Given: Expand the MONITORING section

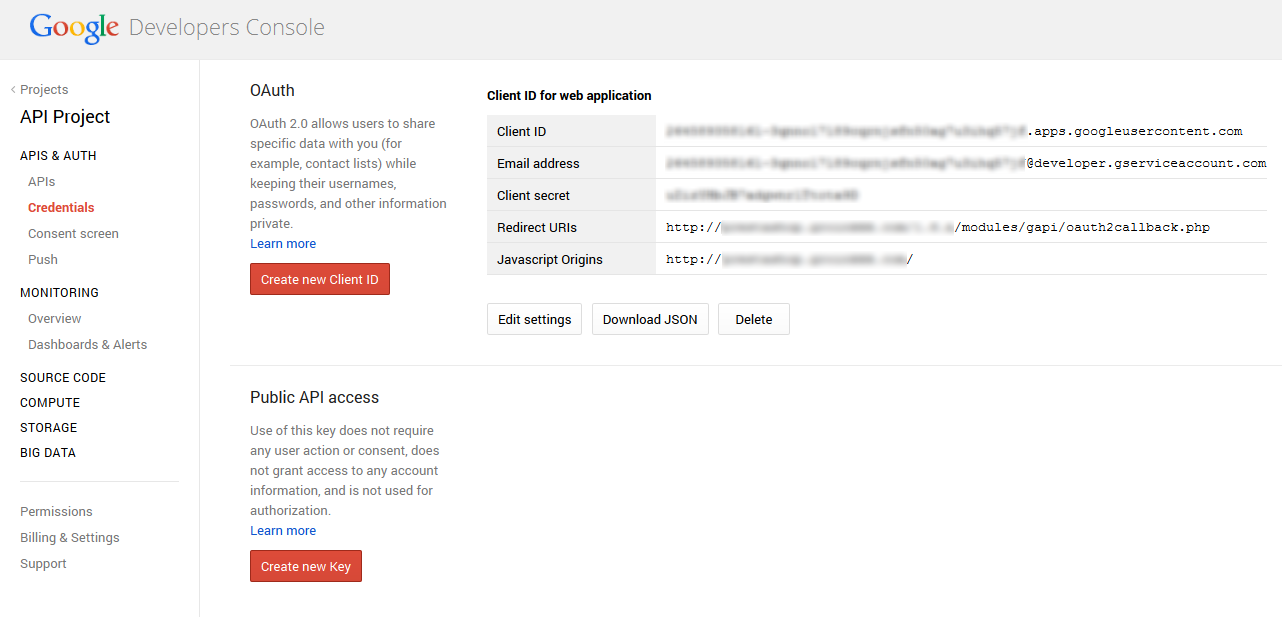Looking at the screenshot, I should [59, 293].
